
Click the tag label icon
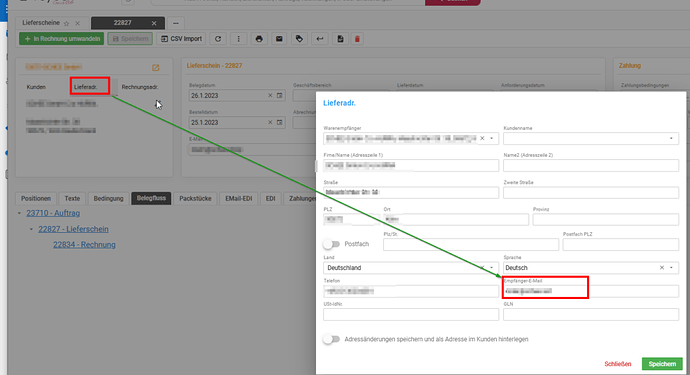[299, 39]
